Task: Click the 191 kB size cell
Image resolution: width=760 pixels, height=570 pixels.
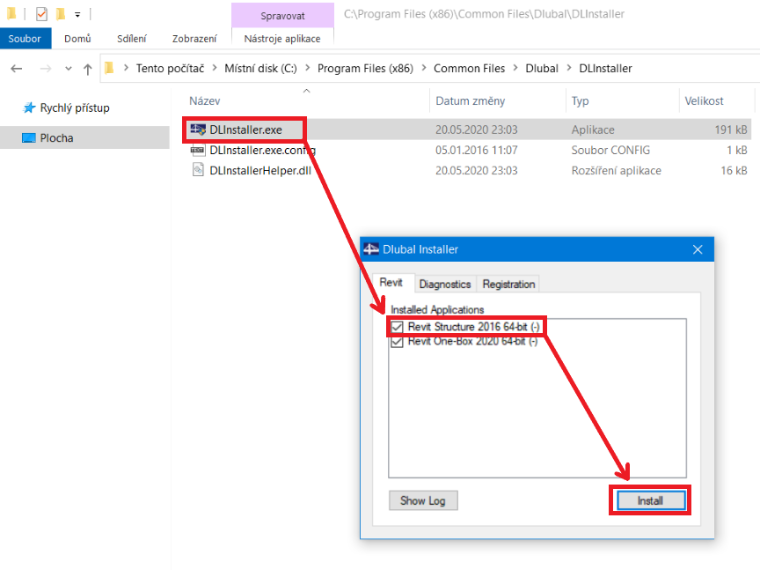Action: click(x=730, y=130)
